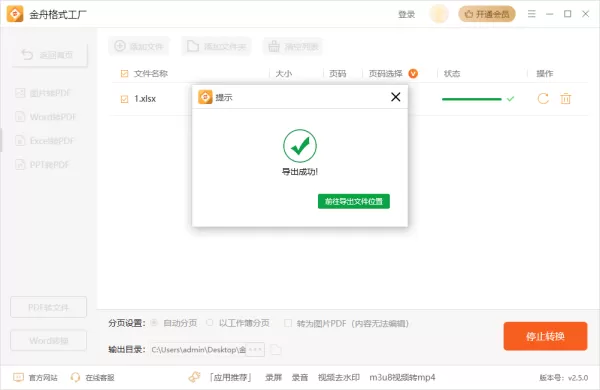Click the PDF转文件 sidebar button
600x390 pixels.
[x=49, y=307]
